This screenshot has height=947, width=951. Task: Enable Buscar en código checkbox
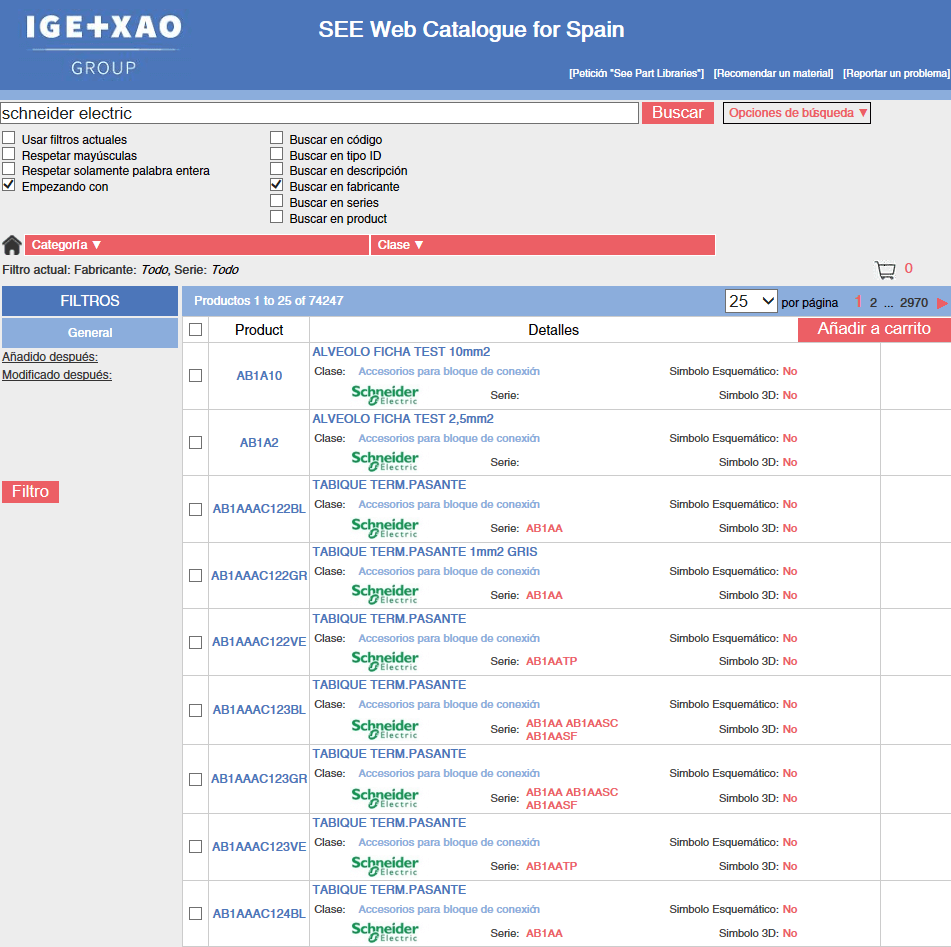pyautogui.click(x=277, y=138)
